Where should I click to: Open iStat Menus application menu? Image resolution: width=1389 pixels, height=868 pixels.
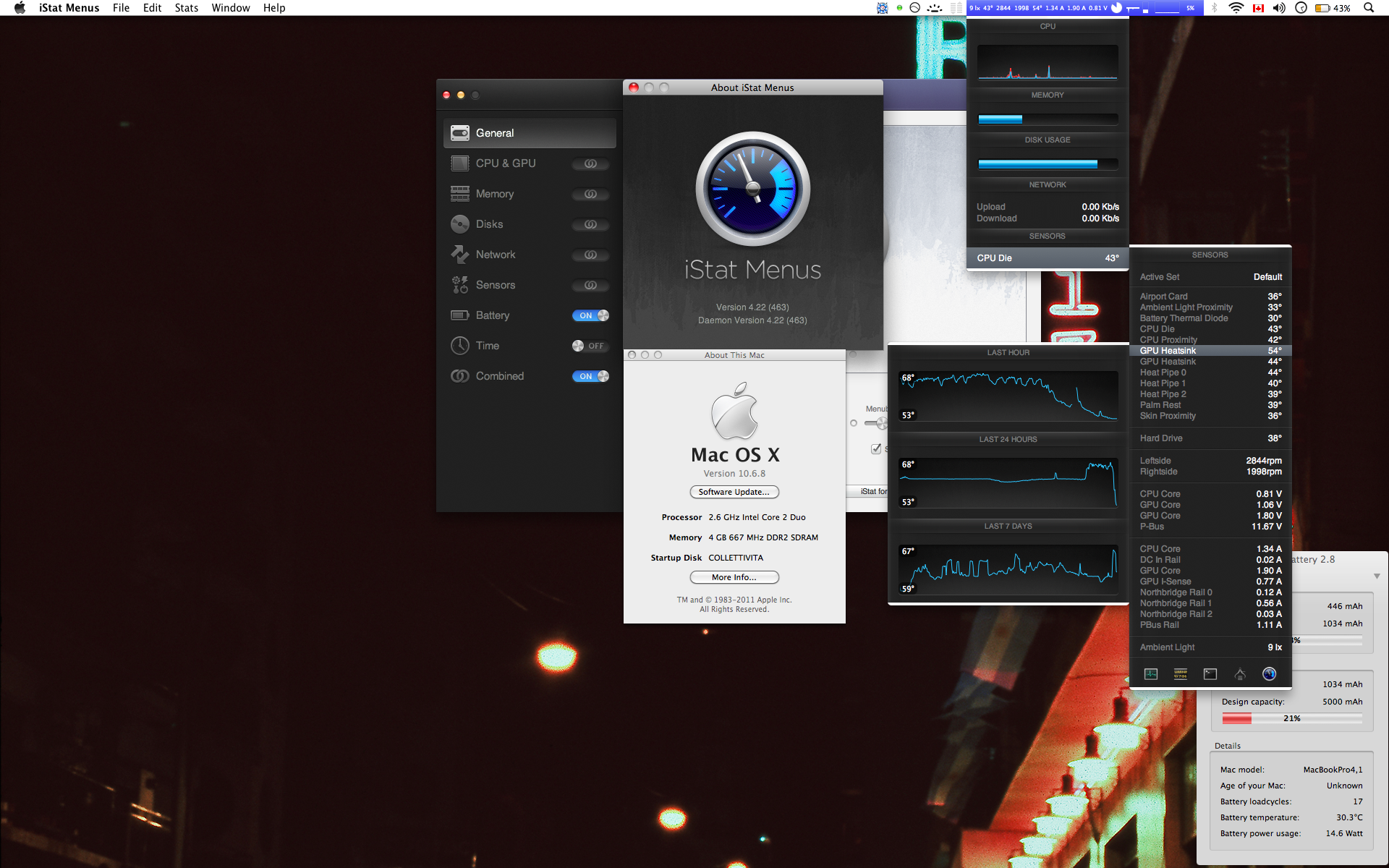point(69,8)
